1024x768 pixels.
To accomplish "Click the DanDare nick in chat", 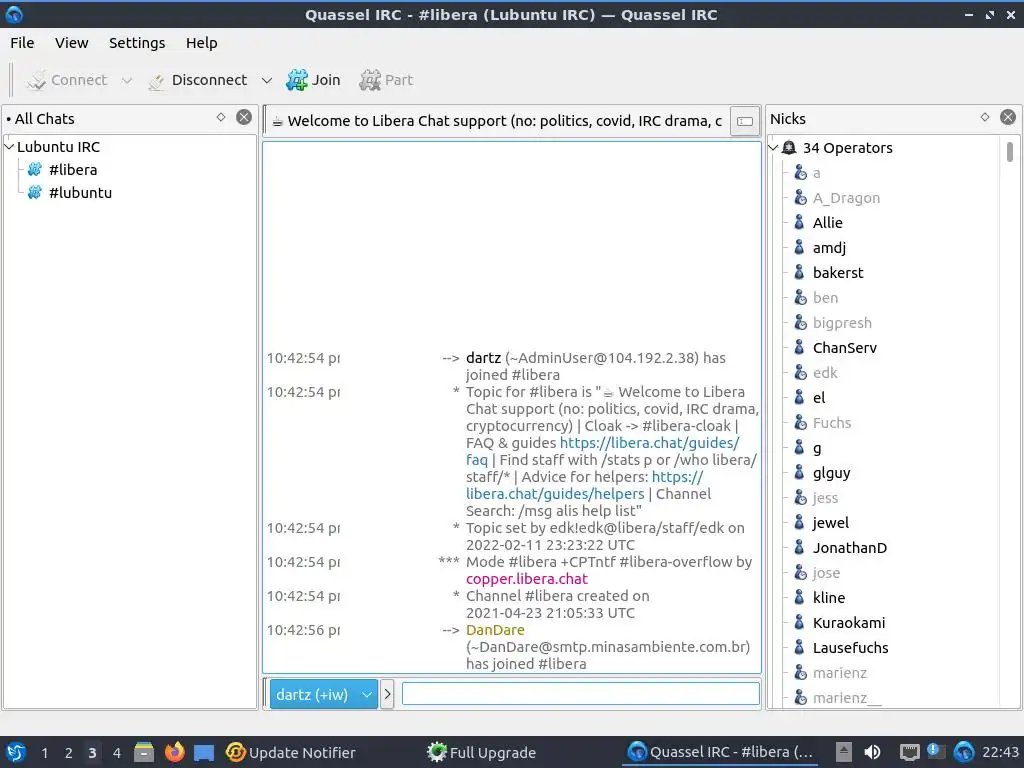I will [x=495, y=630].
